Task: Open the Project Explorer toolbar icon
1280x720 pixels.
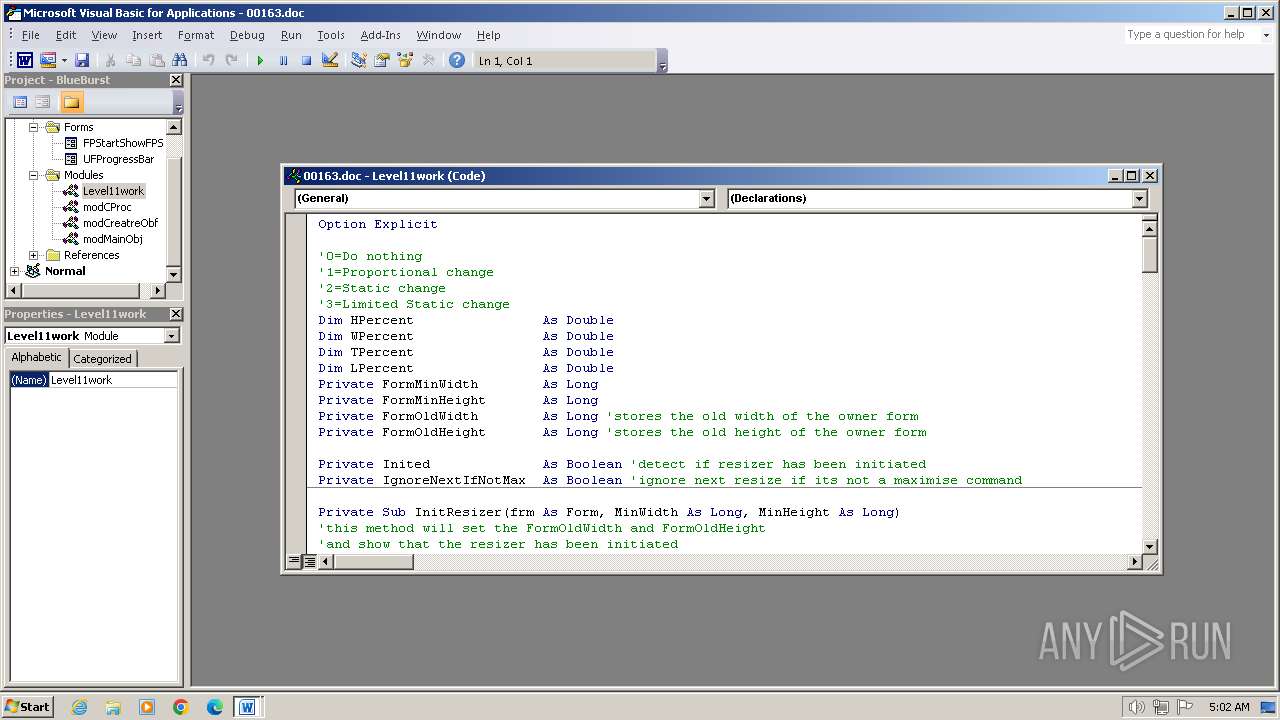Action: pos(358,61)
